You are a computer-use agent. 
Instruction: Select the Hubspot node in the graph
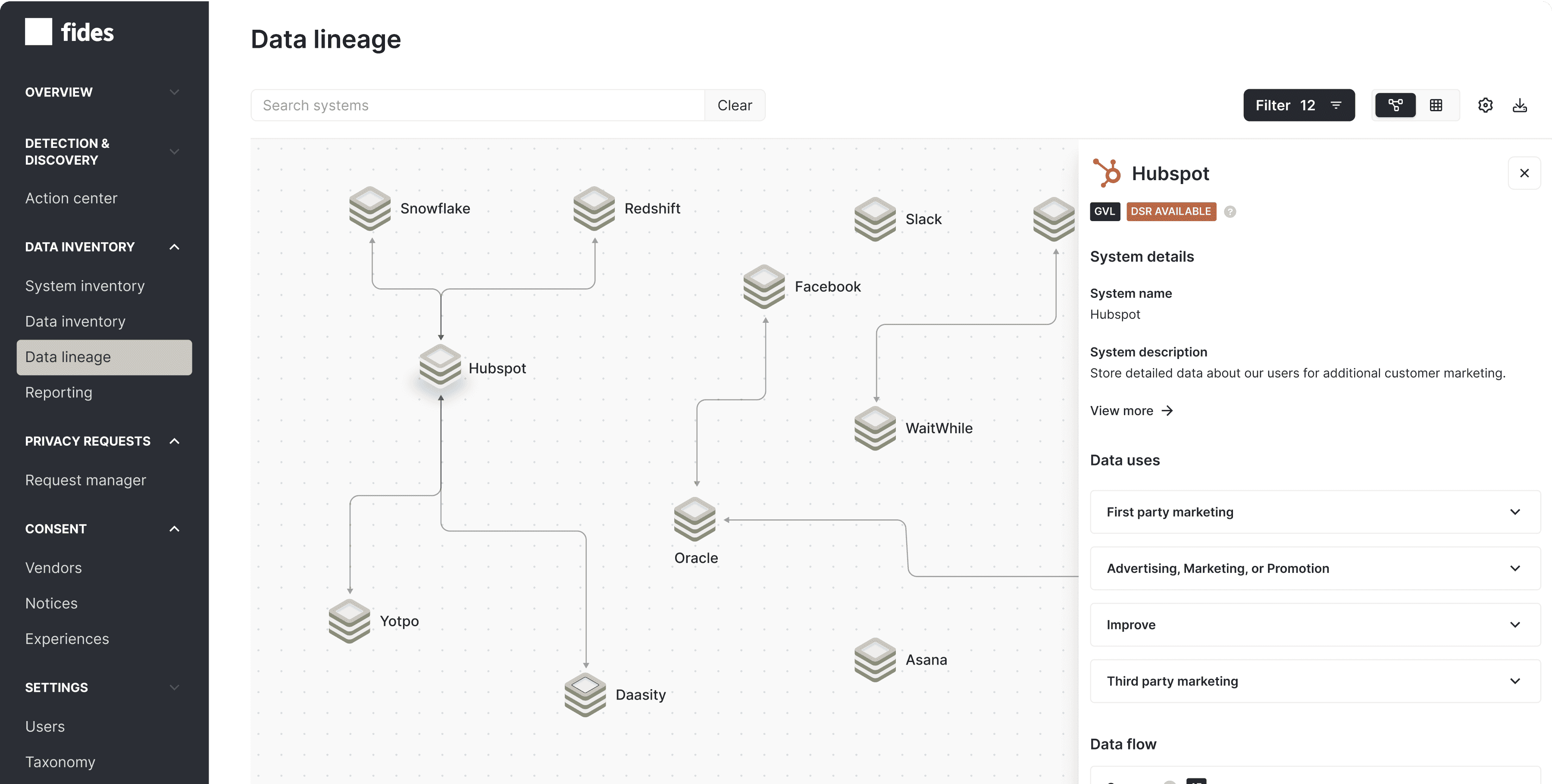(x=441, y=367)
